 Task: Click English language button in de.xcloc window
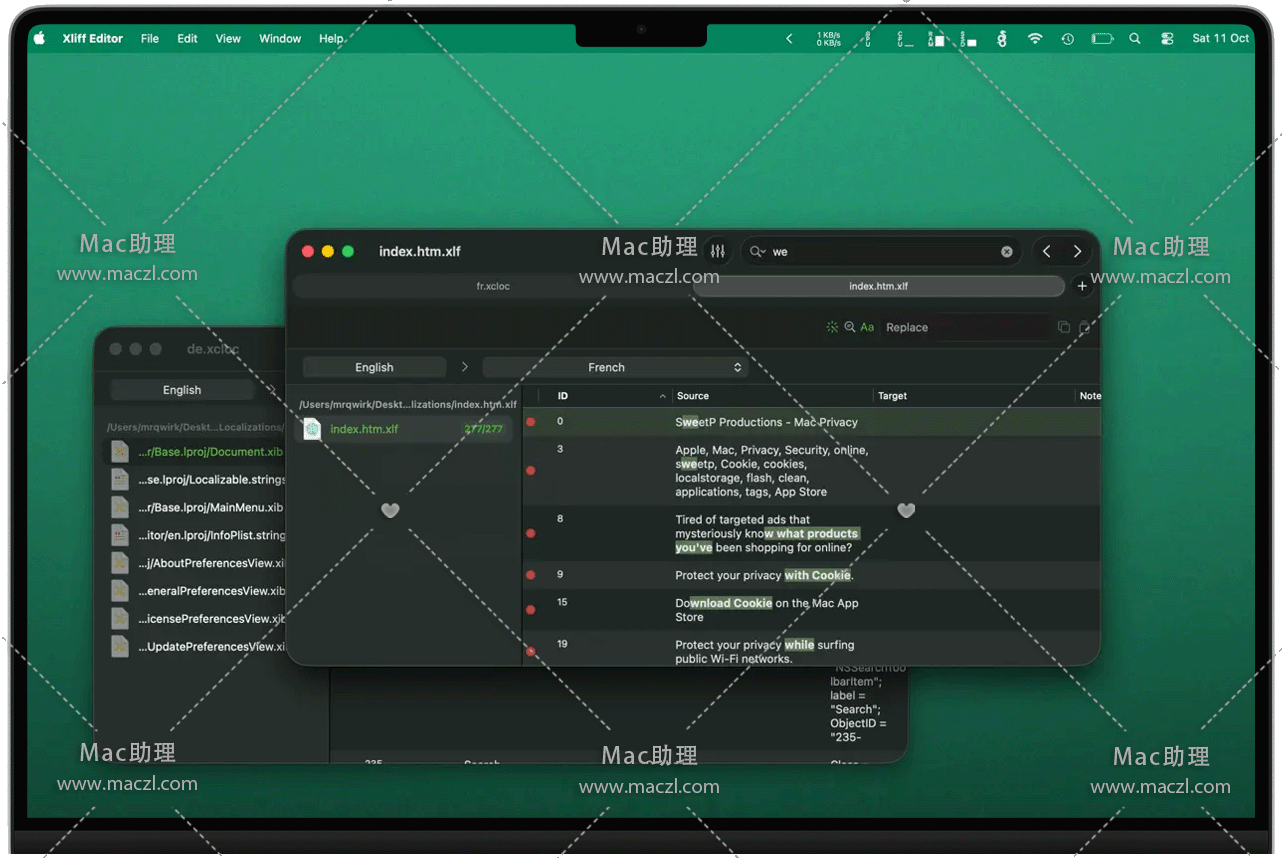point(182,390)
